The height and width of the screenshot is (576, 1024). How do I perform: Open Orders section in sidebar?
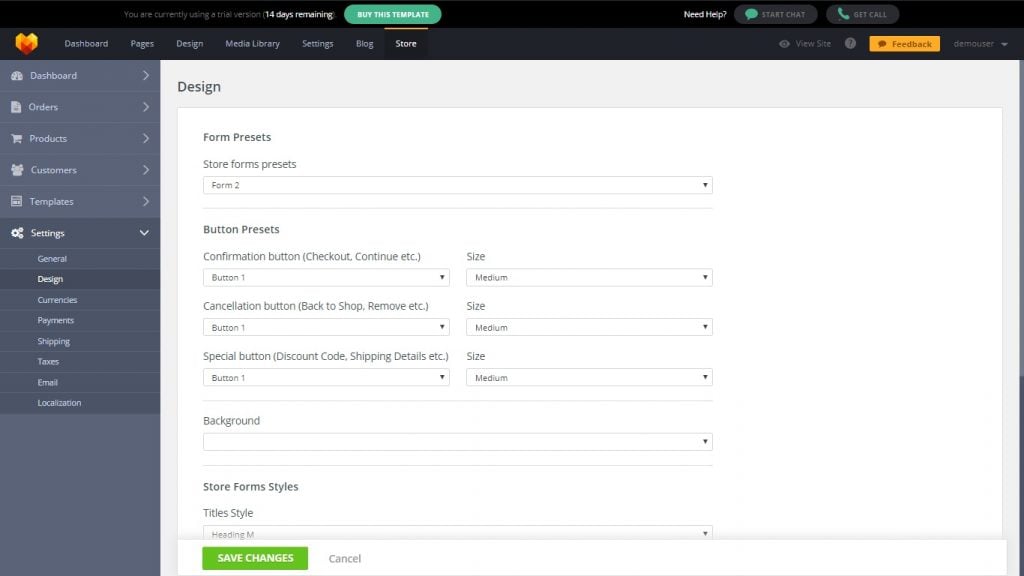tap(80, 107)
